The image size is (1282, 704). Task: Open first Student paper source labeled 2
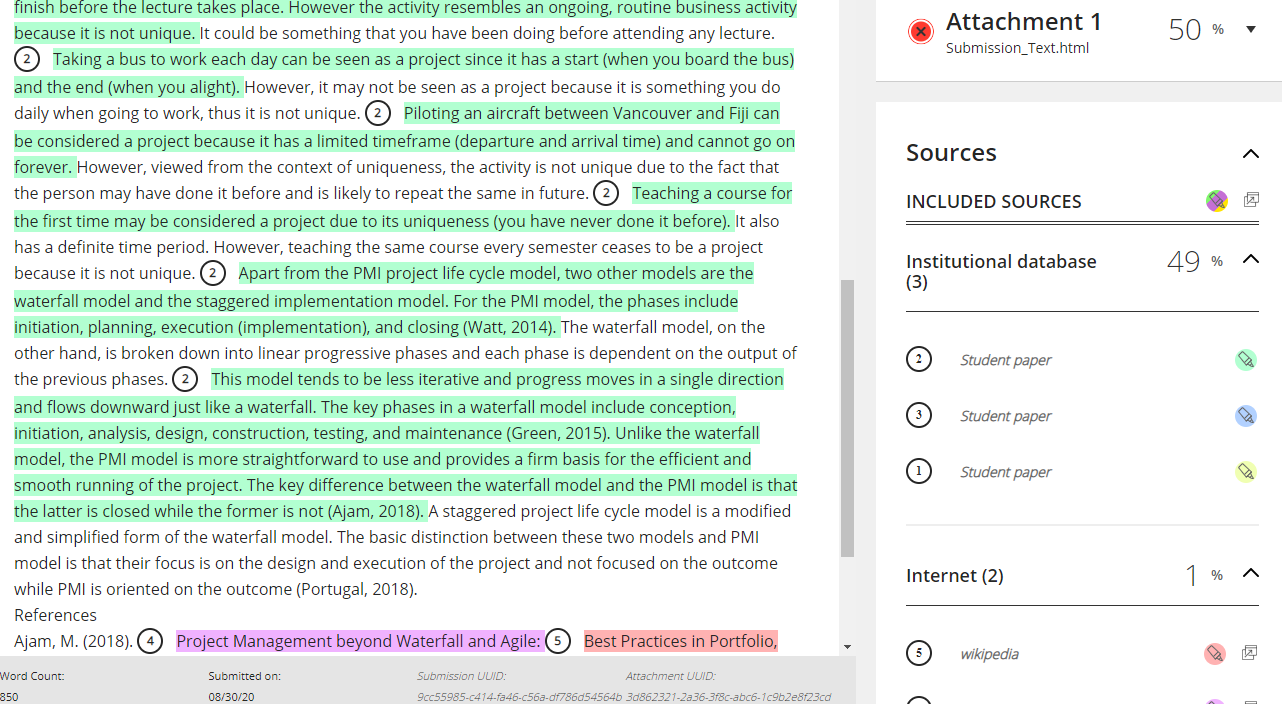1005,360
